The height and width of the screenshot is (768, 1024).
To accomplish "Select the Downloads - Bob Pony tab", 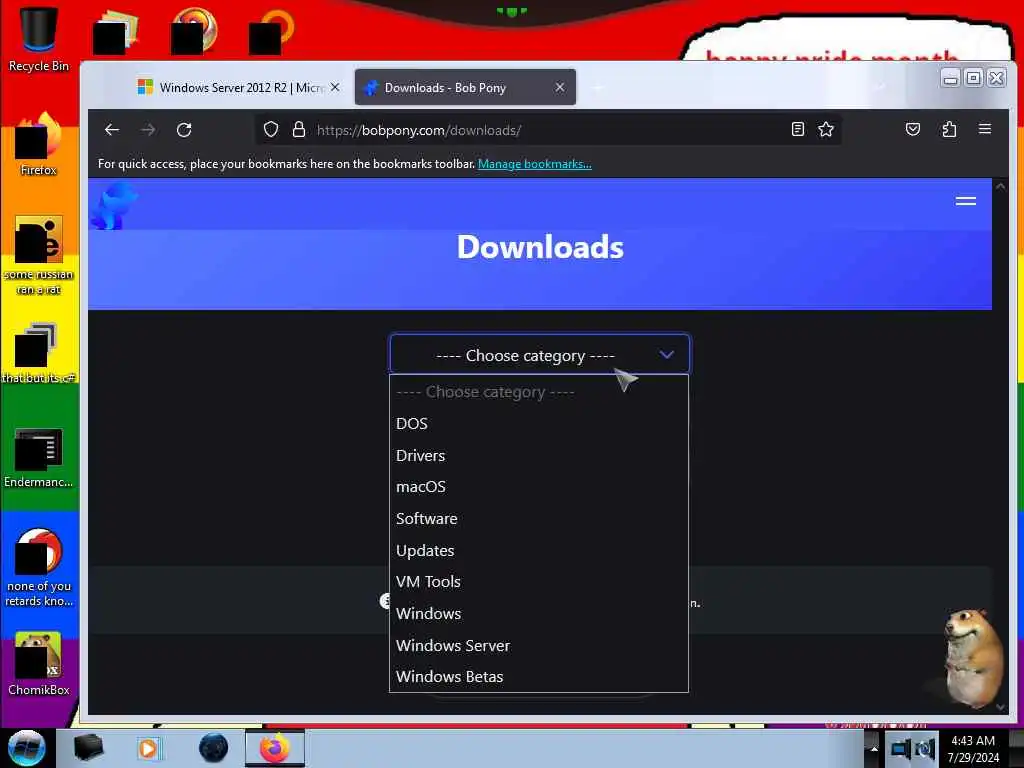I will click(465, 87).
